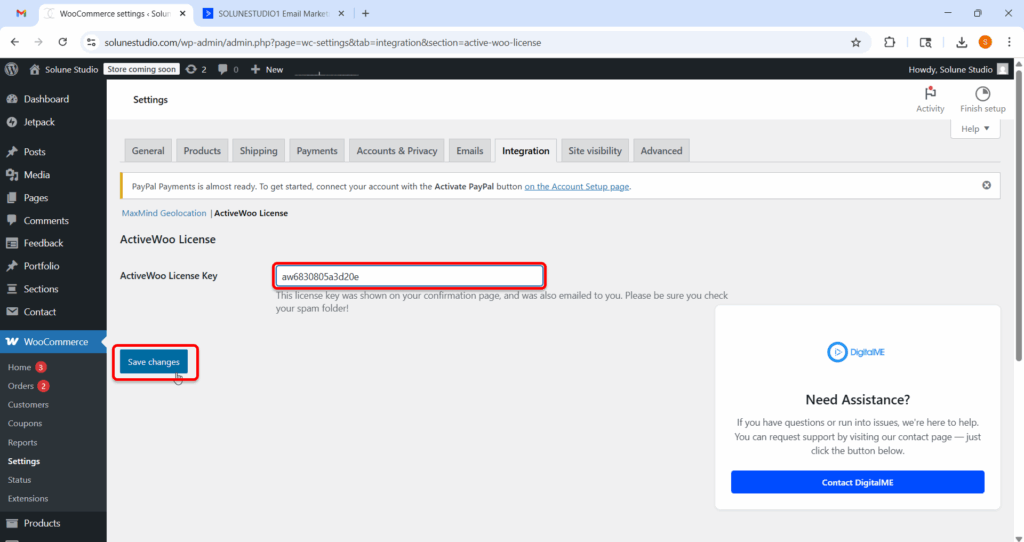Open the Chrome profile avatar
This screenshot has width=1024, height=542.
(985, 42)
